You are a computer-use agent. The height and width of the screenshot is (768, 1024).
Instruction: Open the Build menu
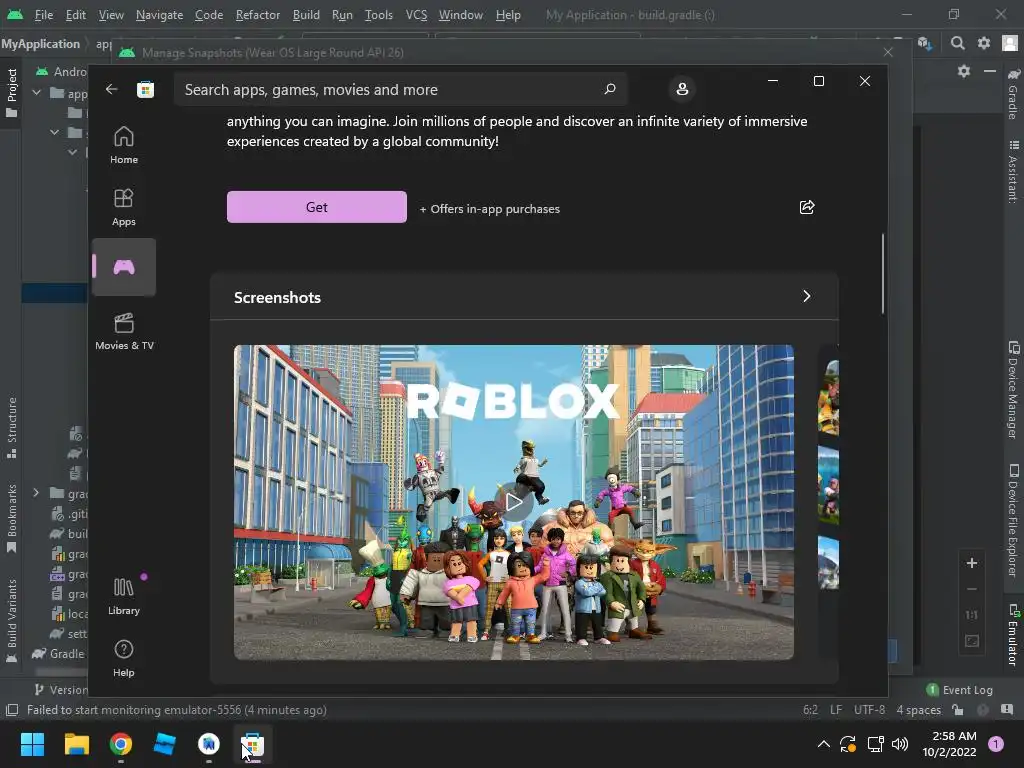[x=306, y=14]
